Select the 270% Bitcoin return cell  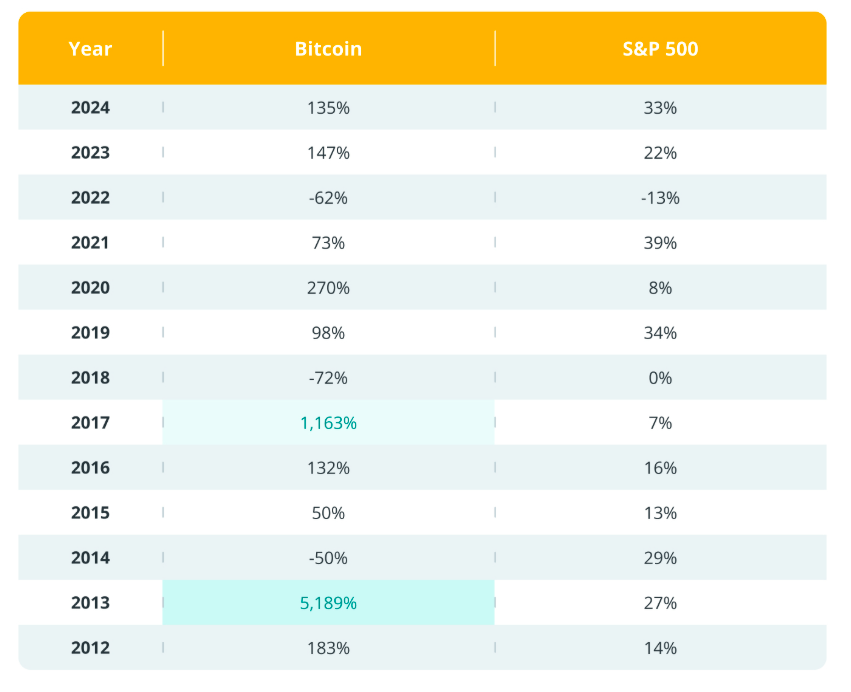click(x=328, y=288)
